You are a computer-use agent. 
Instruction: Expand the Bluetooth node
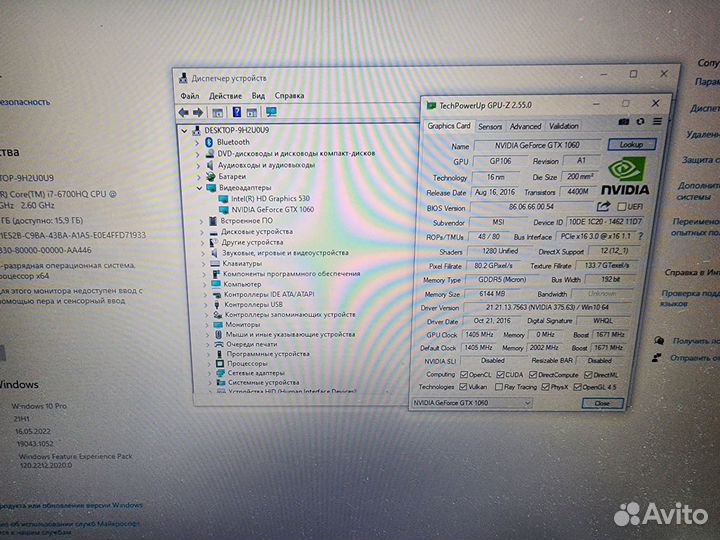(x=197, y=142)
